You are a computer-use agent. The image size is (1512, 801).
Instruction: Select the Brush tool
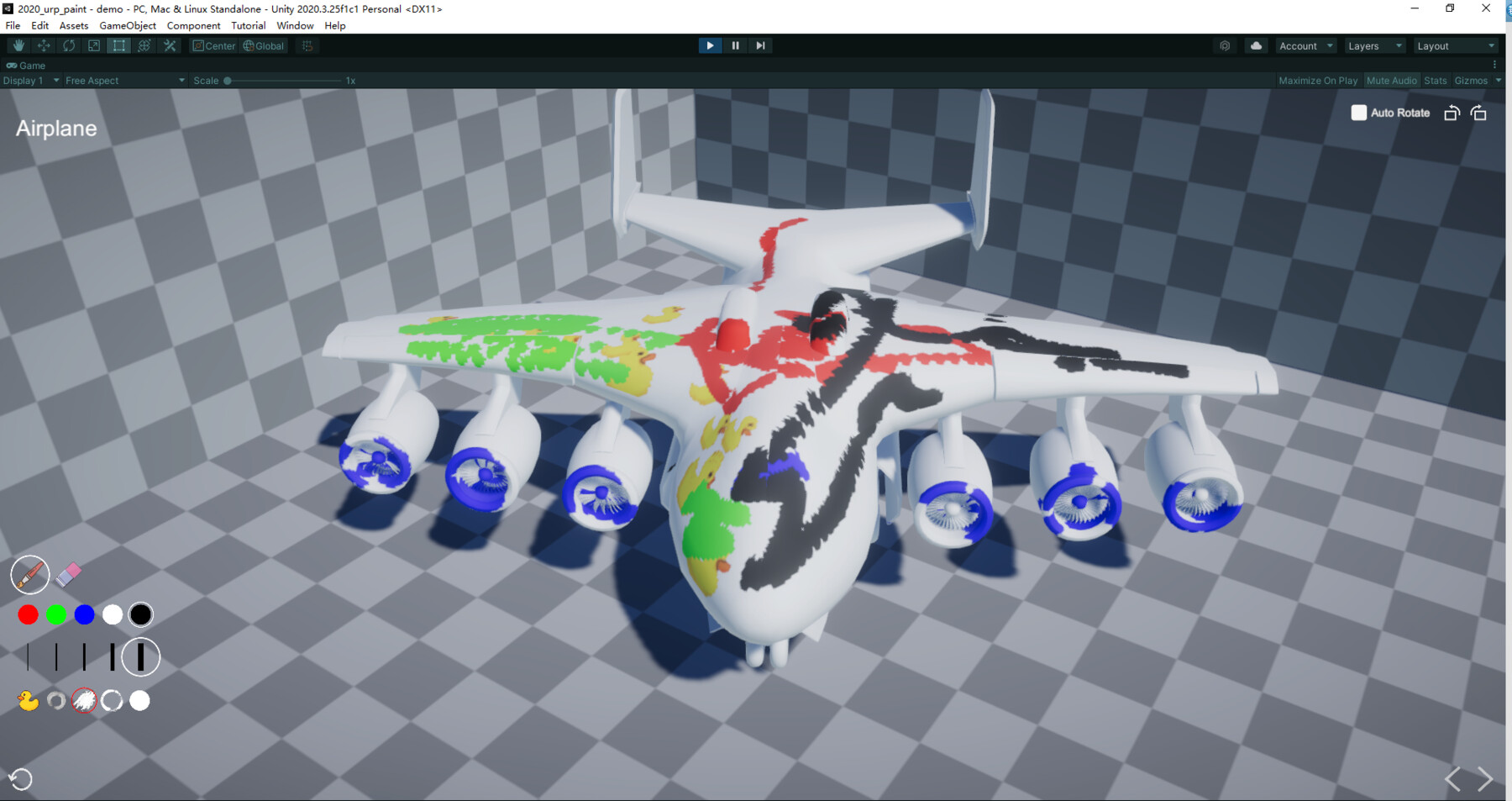click(29, 575)
